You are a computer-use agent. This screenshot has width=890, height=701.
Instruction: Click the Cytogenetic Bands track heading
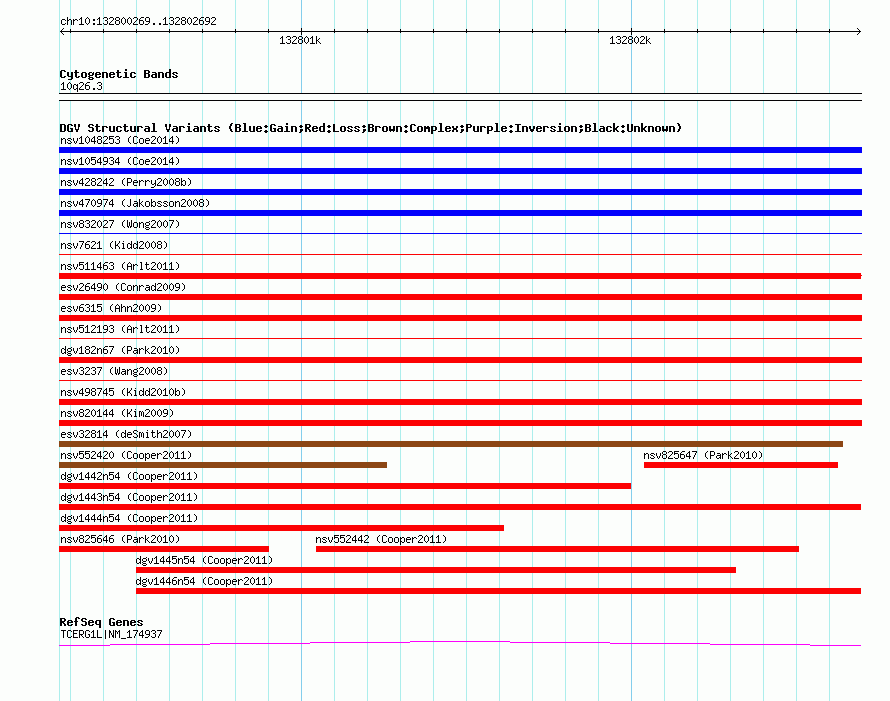coord(119,74)
